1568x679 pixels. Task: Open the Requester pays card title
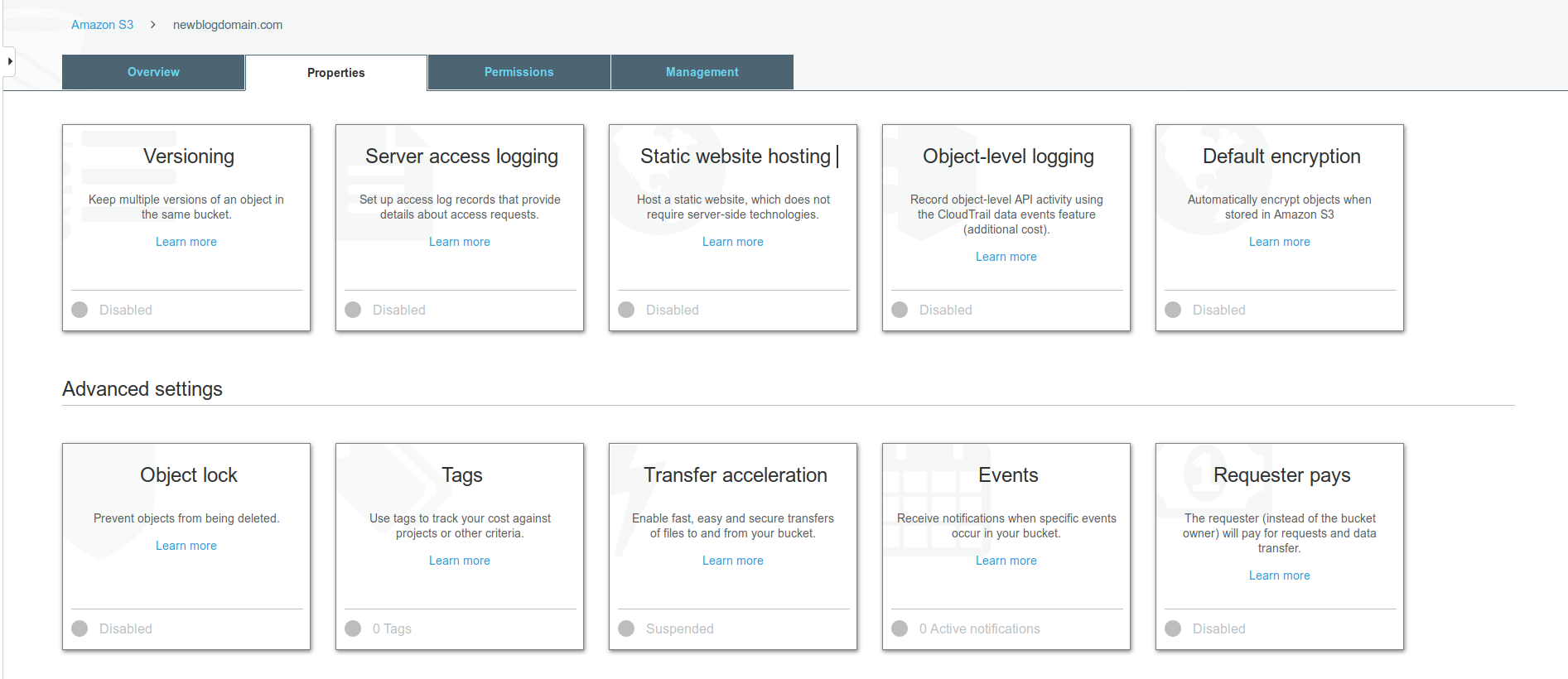(1282, 475)
